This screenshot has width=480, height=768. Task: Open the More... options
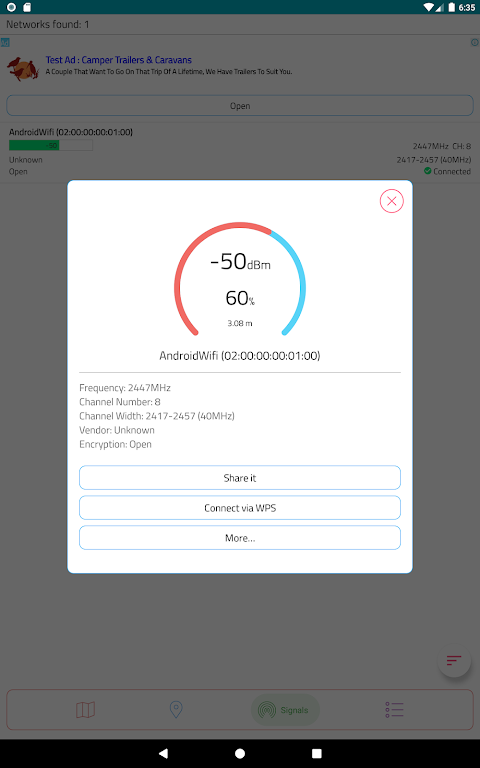[240, 537]
